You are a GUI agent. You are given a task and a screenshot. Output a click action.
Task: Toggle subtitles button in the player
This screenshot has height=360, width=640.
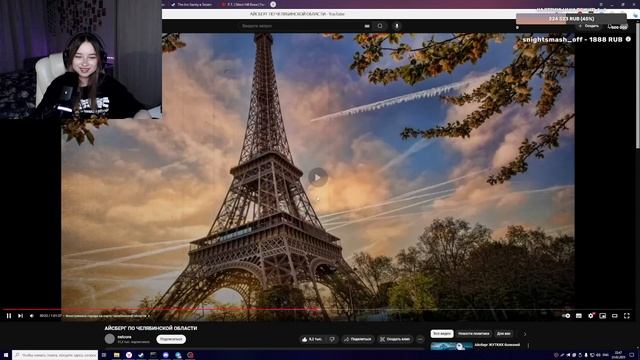[579, 316]
